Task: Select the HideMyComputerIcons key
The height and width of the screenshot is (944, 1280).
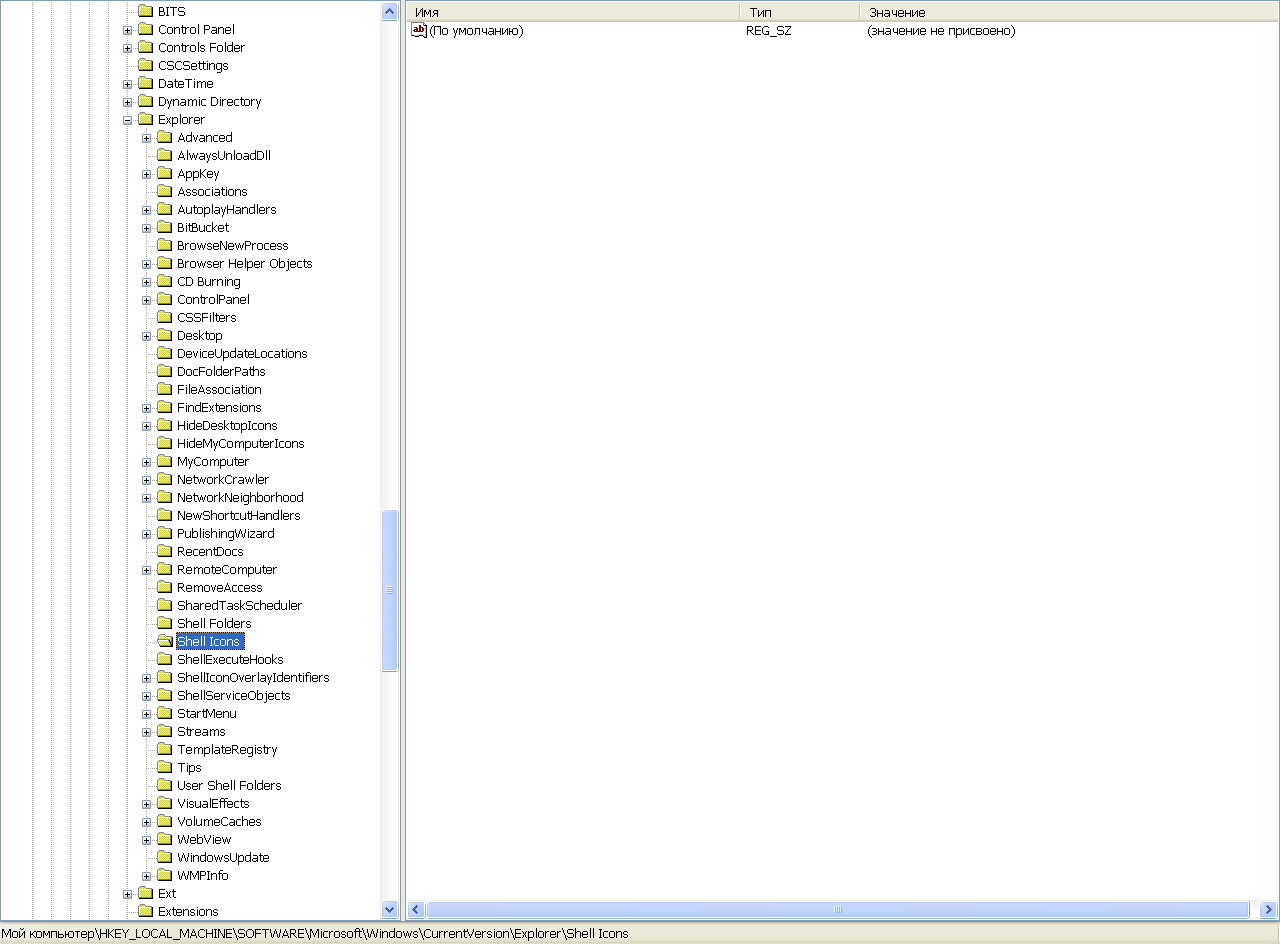Action: [x=241, y=444]
